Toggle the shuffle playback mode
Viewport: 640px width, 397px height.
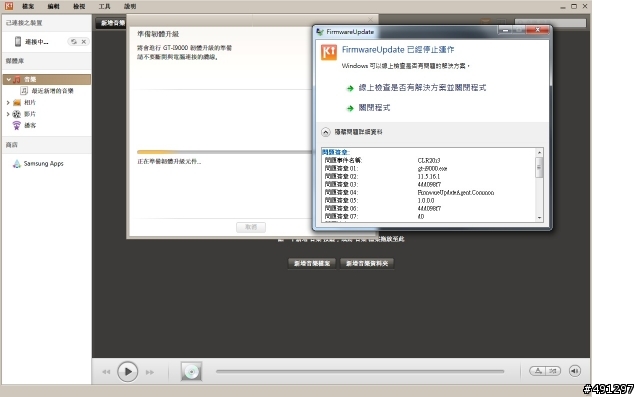click(553, 371)
